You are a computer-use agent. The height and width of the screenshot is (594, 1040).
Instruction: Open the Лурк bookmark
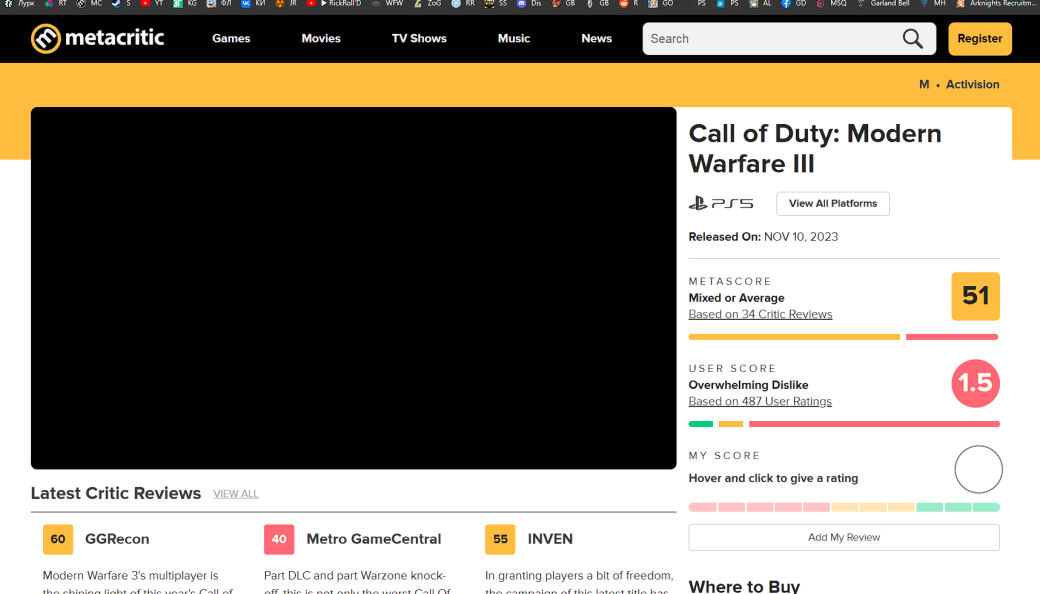[20, 3]
